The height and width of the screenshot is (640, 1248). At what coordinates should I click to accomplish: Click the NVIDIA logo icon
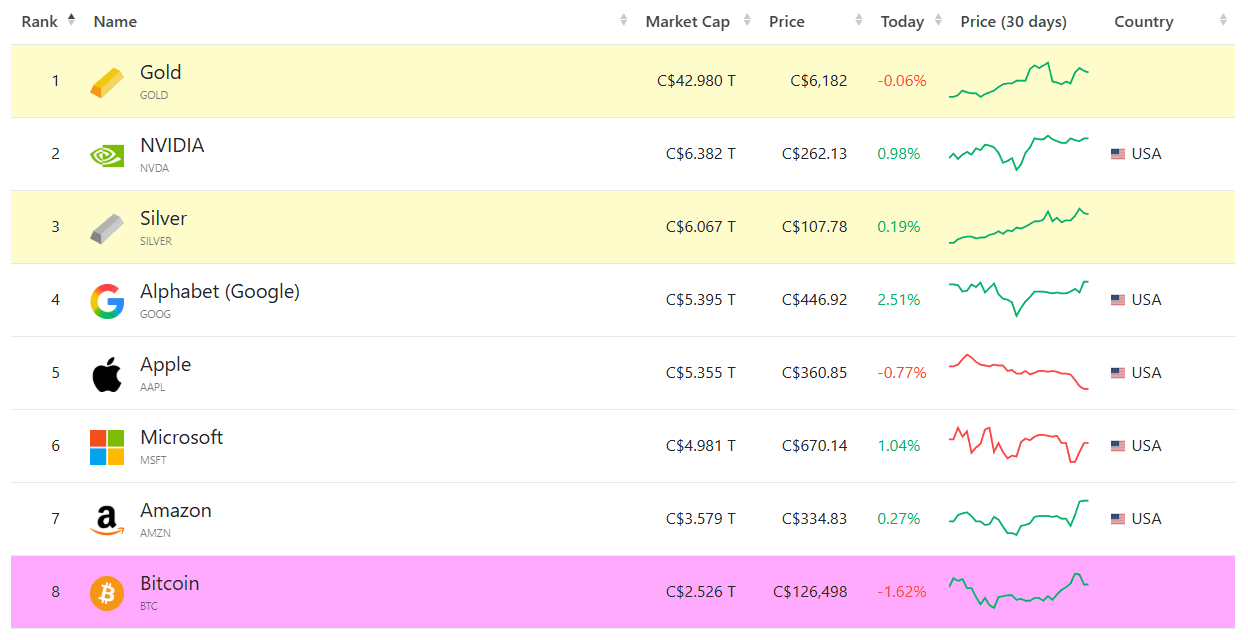point(107,154)
